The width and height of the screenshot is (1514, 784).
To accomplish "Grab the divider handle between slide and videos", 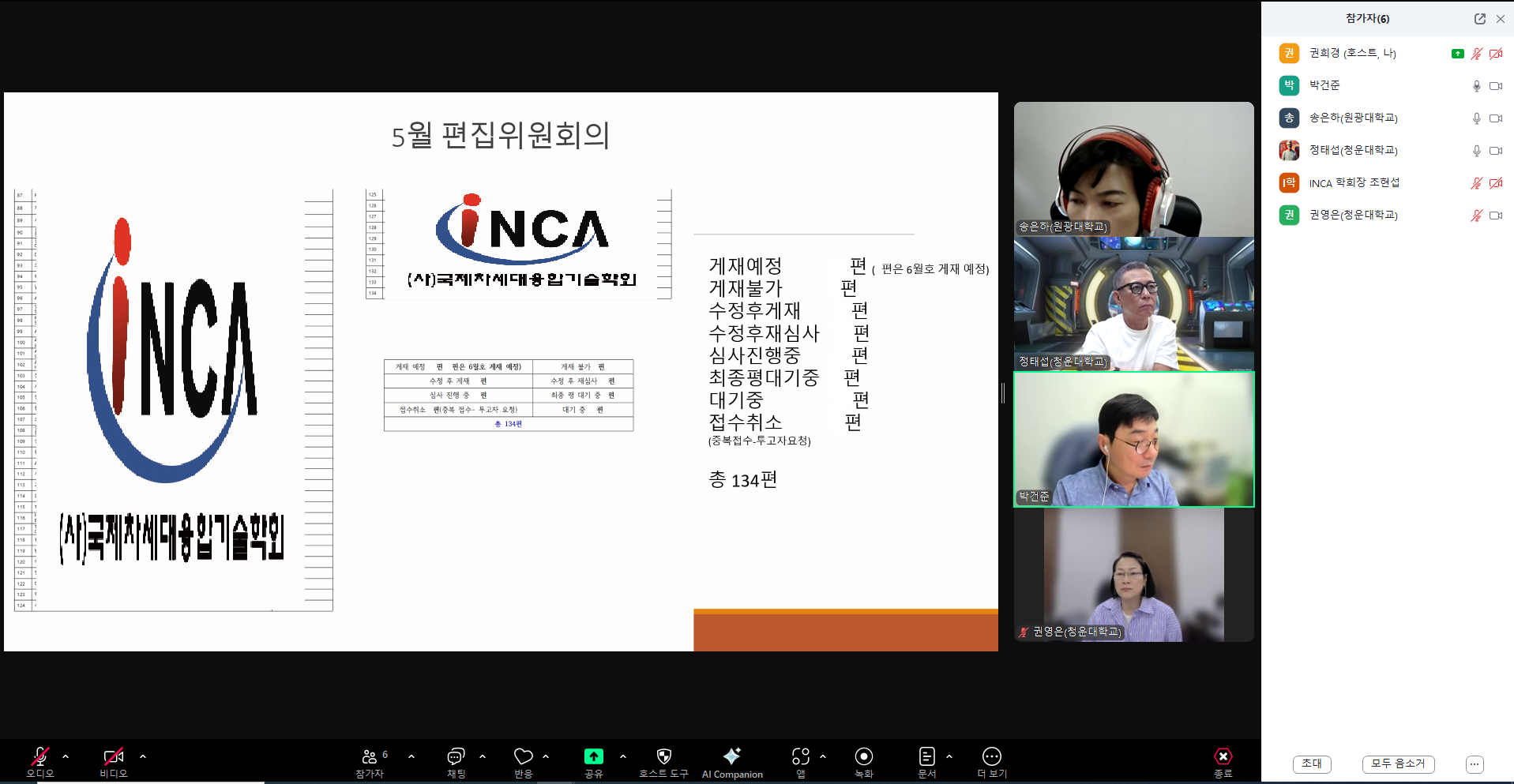I will click(1003, 393).
